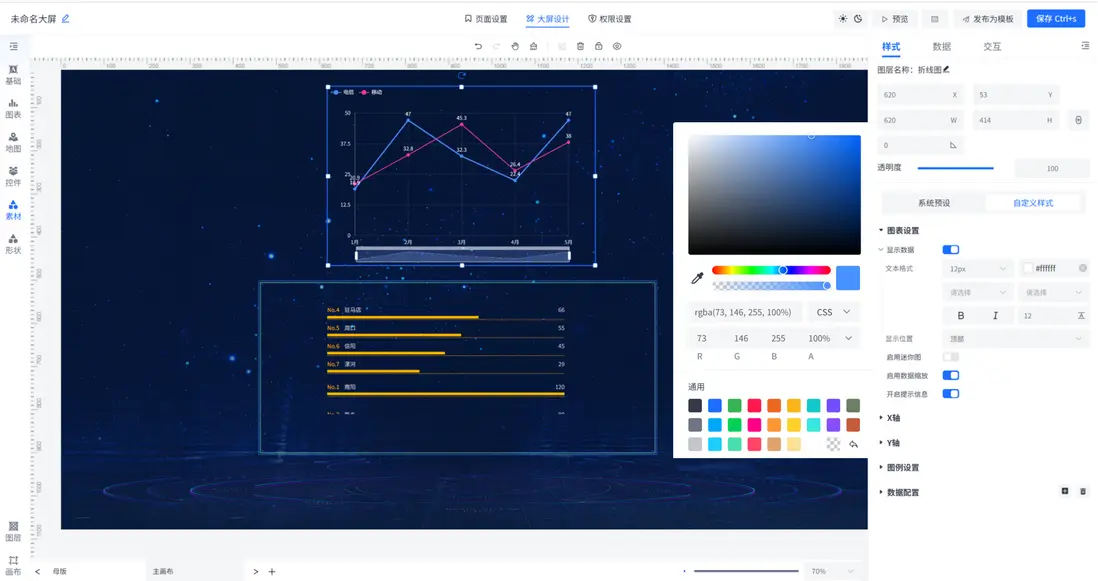Delete the selected component via trash icon

pos(580,46)
